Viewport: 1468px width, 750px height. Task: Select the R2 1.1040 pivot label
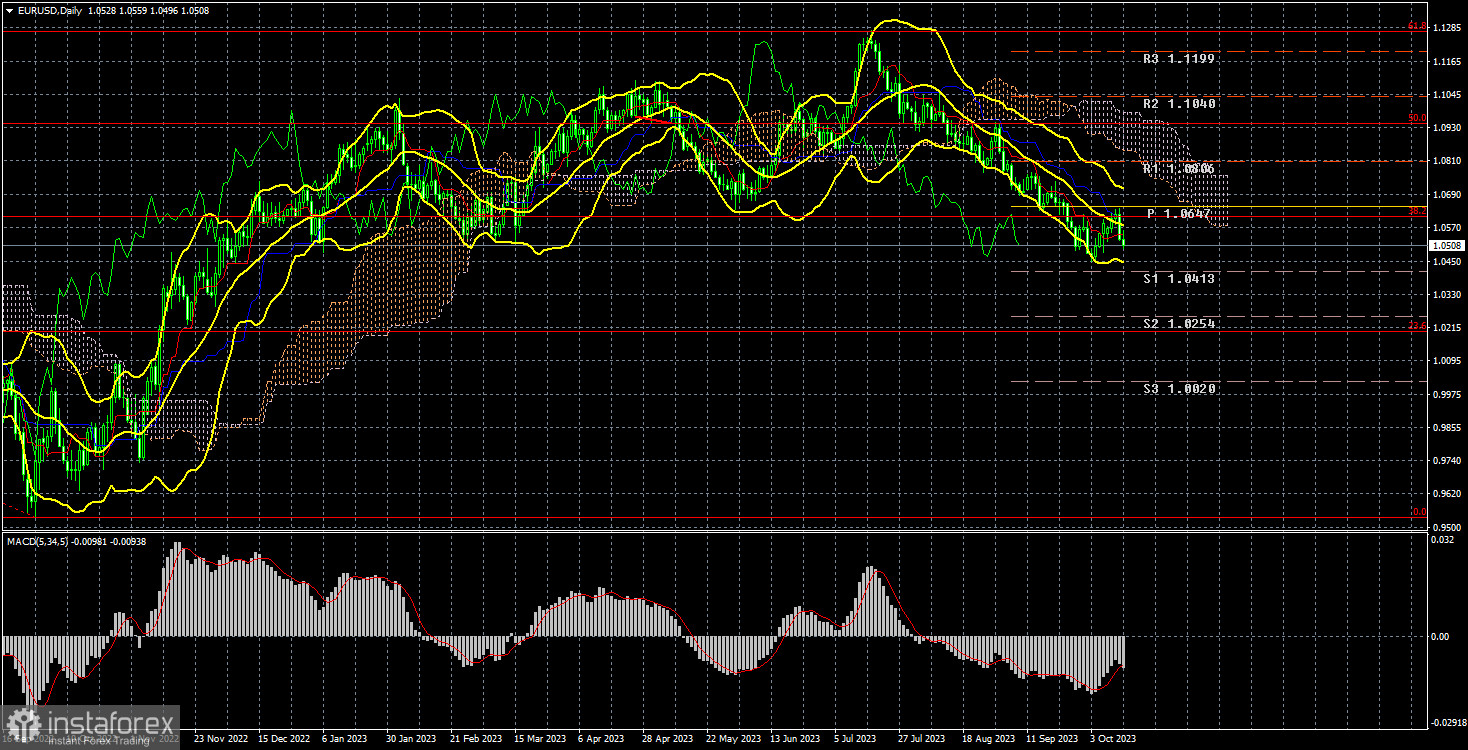(1180, 103)
